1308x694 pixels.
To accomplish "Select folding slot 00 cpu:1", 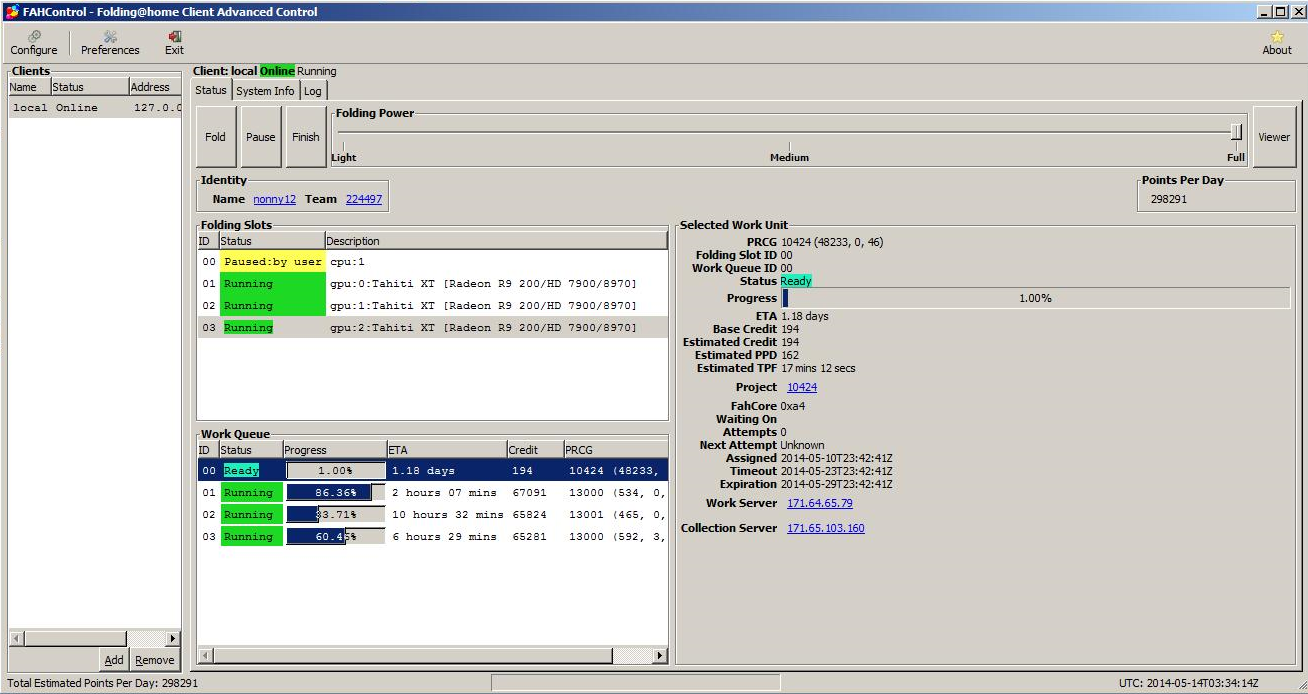I will (x=432, y=262).
